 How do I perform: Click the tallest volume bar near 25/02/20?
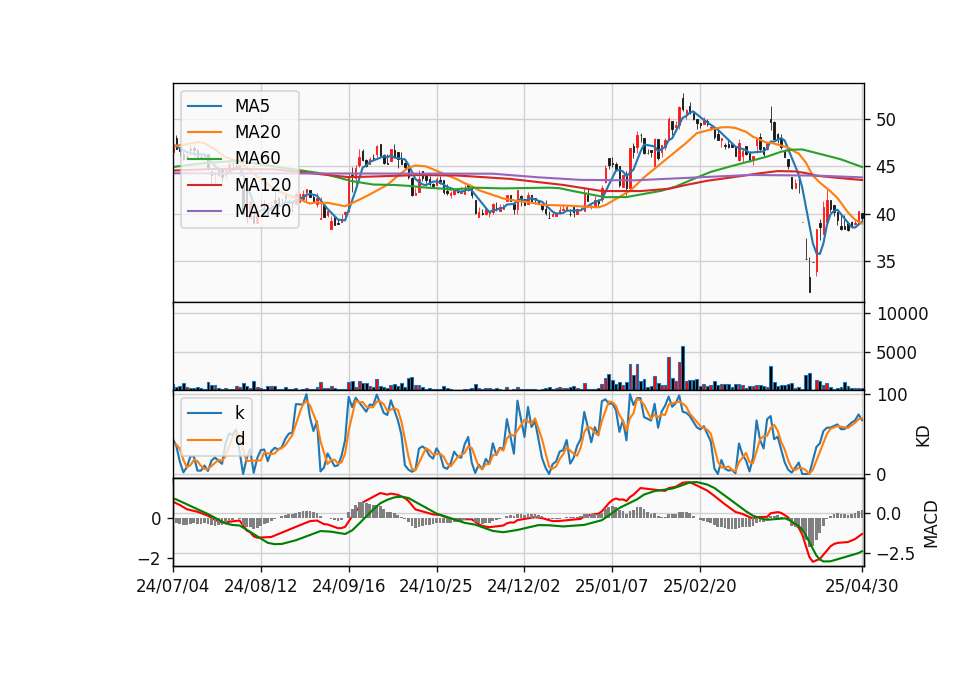pos(683,368)
